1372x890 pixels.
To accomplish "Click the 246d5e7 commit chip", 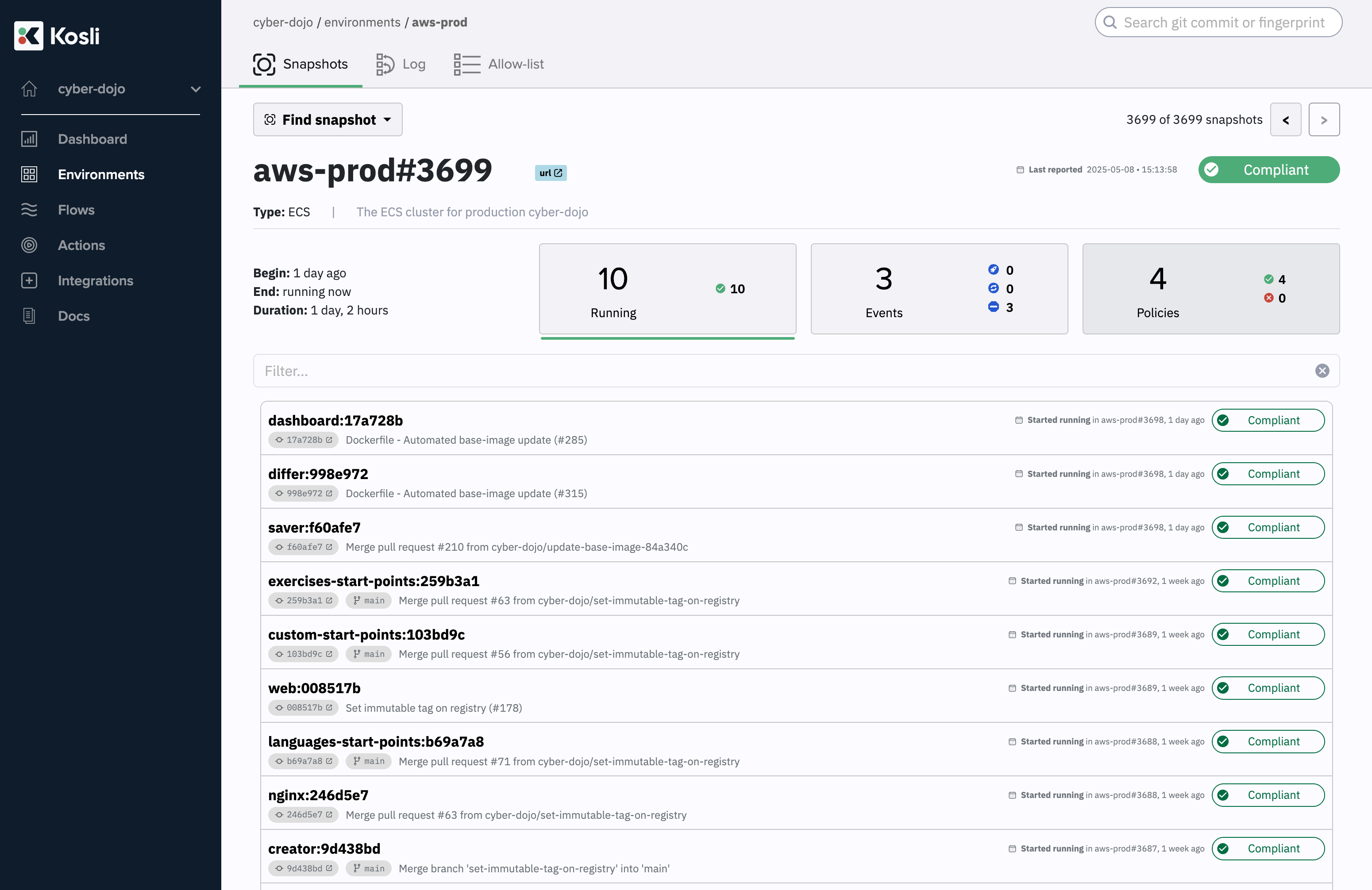I will point(303,814).
